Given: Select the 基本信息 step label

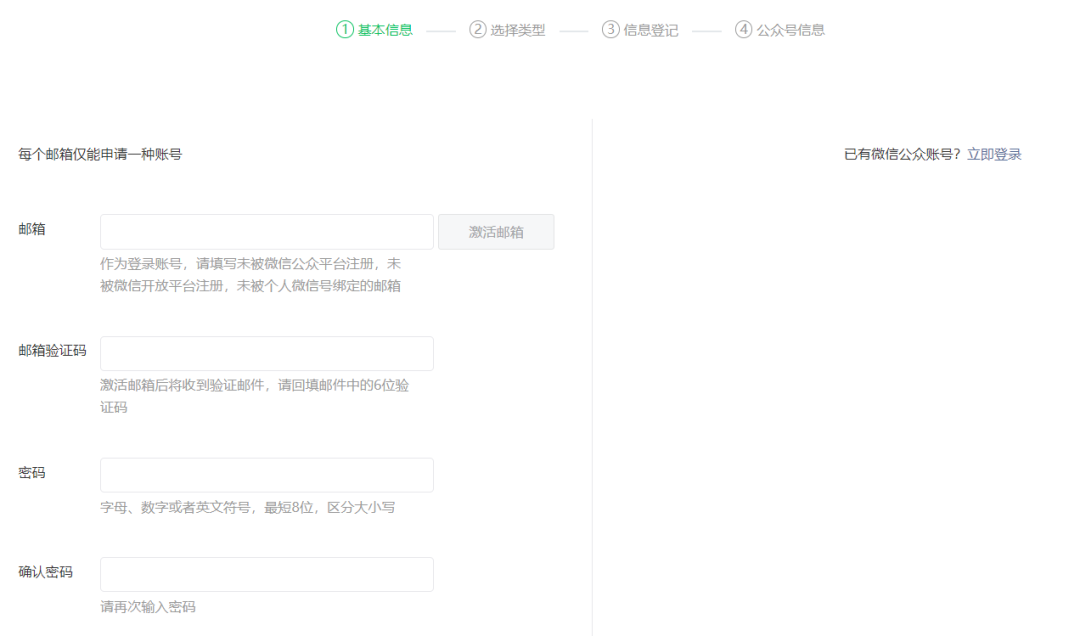Looking at the screenshot, I should coord(385,30).
